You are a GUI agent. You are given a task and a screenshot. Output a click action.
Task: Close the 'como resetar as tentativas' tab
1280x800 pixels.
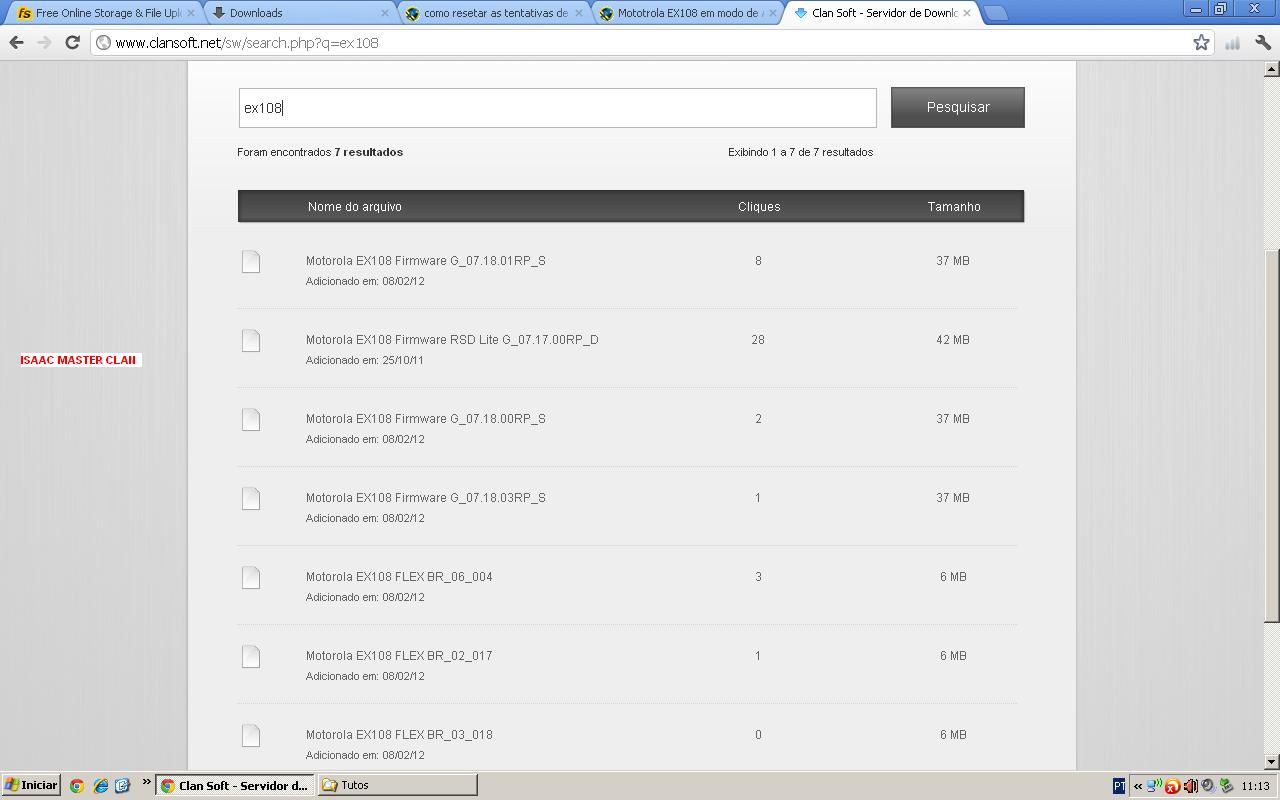coord(578,13)
